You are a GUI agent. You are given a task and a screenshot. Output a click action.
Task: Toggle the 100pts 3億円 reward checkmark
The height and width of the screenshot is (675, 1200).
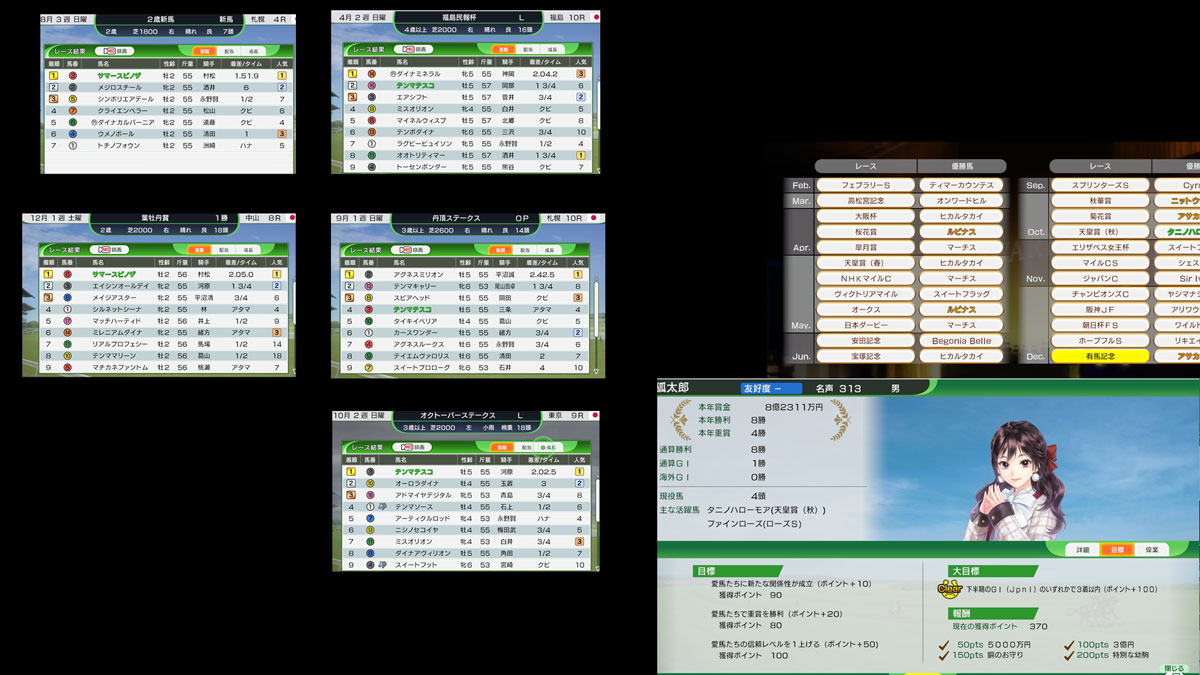coord(1068,644)
